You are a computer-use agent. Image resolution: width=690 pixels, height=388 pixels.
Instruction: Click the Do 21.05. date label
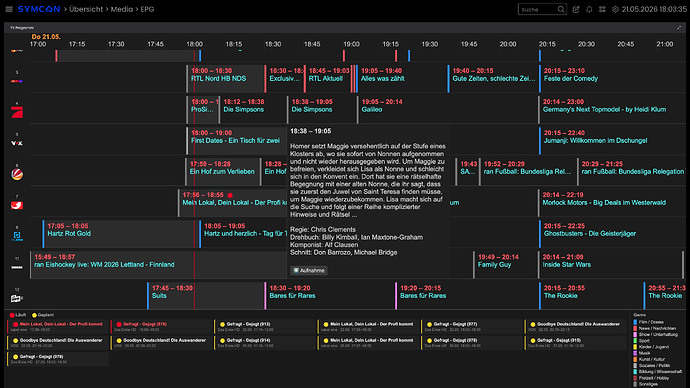tap(46, 37)
